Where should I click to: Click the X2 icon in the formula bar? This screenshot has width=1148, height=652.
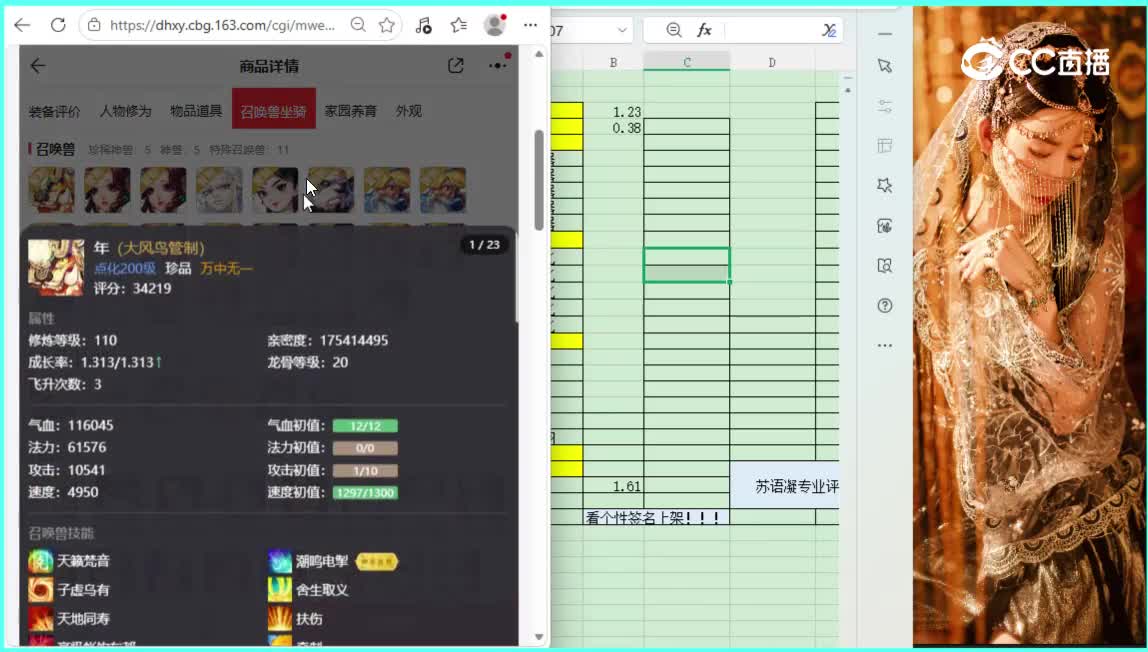[x=828, y=30]
